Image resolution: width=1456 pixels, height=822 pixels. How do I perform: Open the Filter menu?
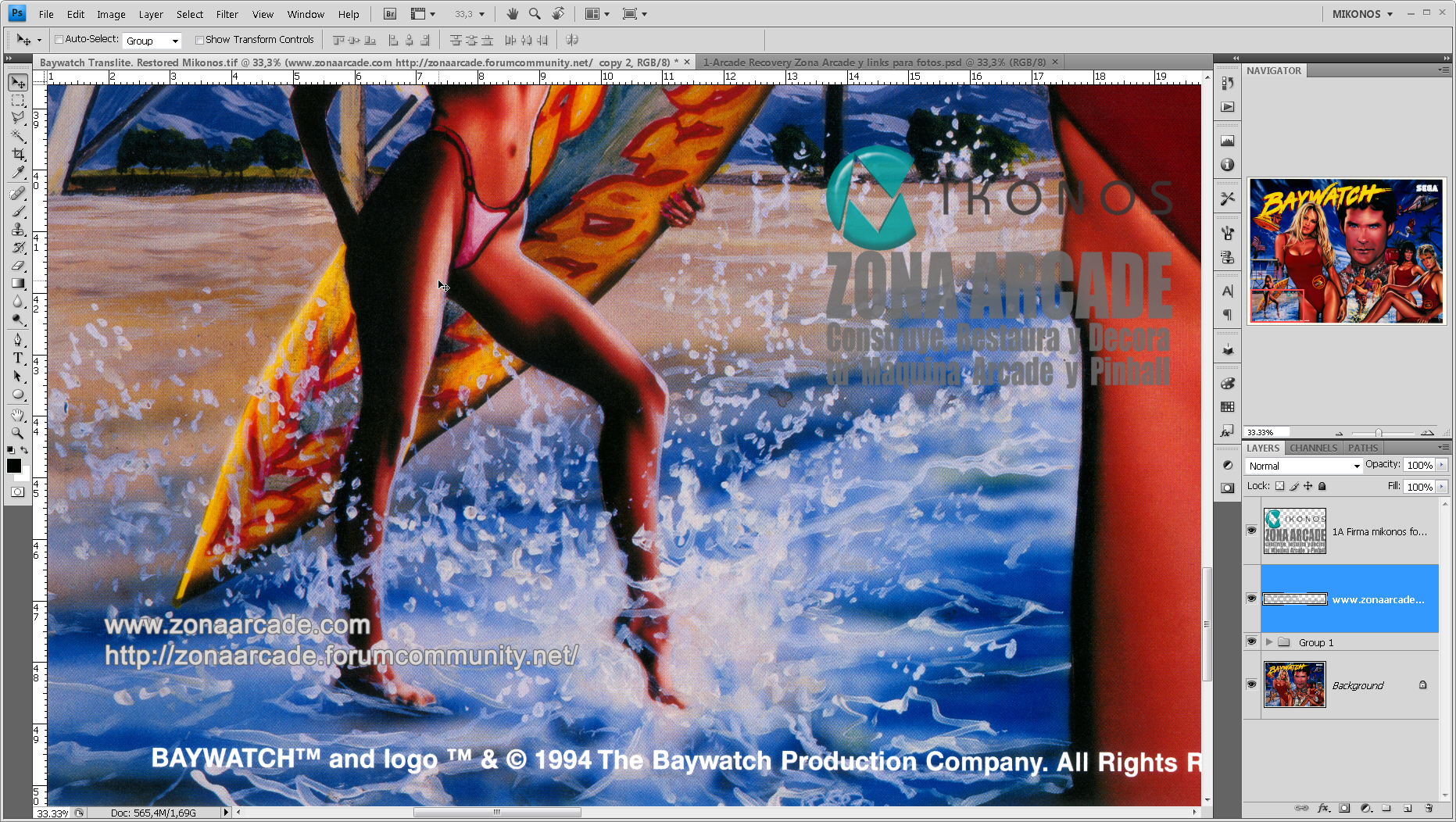point(227,13)
